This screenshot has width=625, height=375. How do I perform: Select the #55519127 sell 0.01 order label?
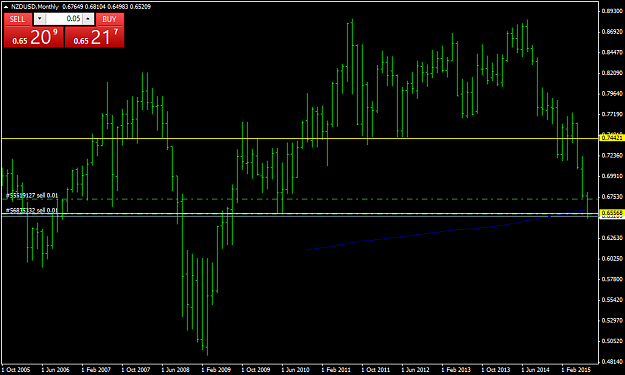click(32, 196)
